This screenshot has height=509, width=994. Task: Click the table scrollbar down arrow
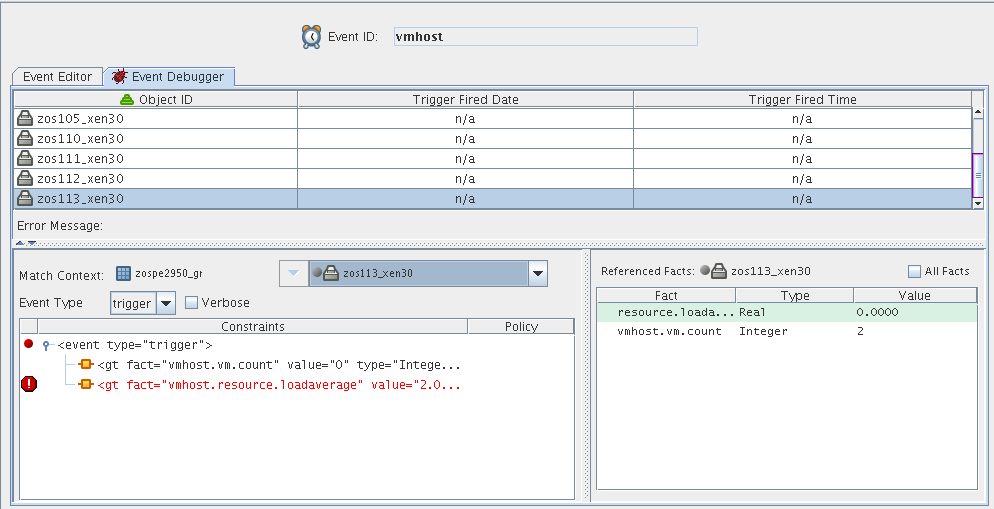(978, 202)
